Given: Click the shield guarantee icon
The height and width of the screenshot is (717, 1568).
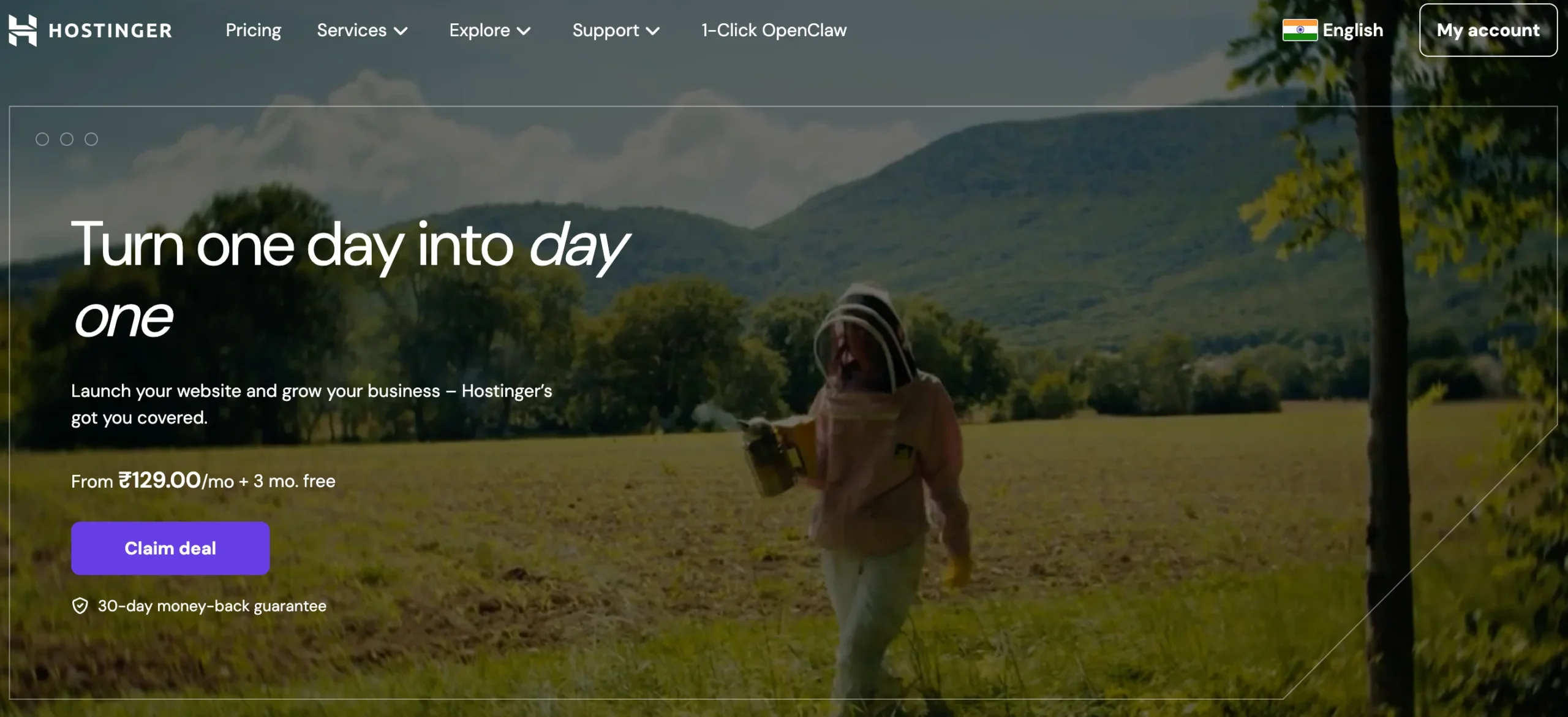Looking at the screenshot, I should tap(80, 606).
